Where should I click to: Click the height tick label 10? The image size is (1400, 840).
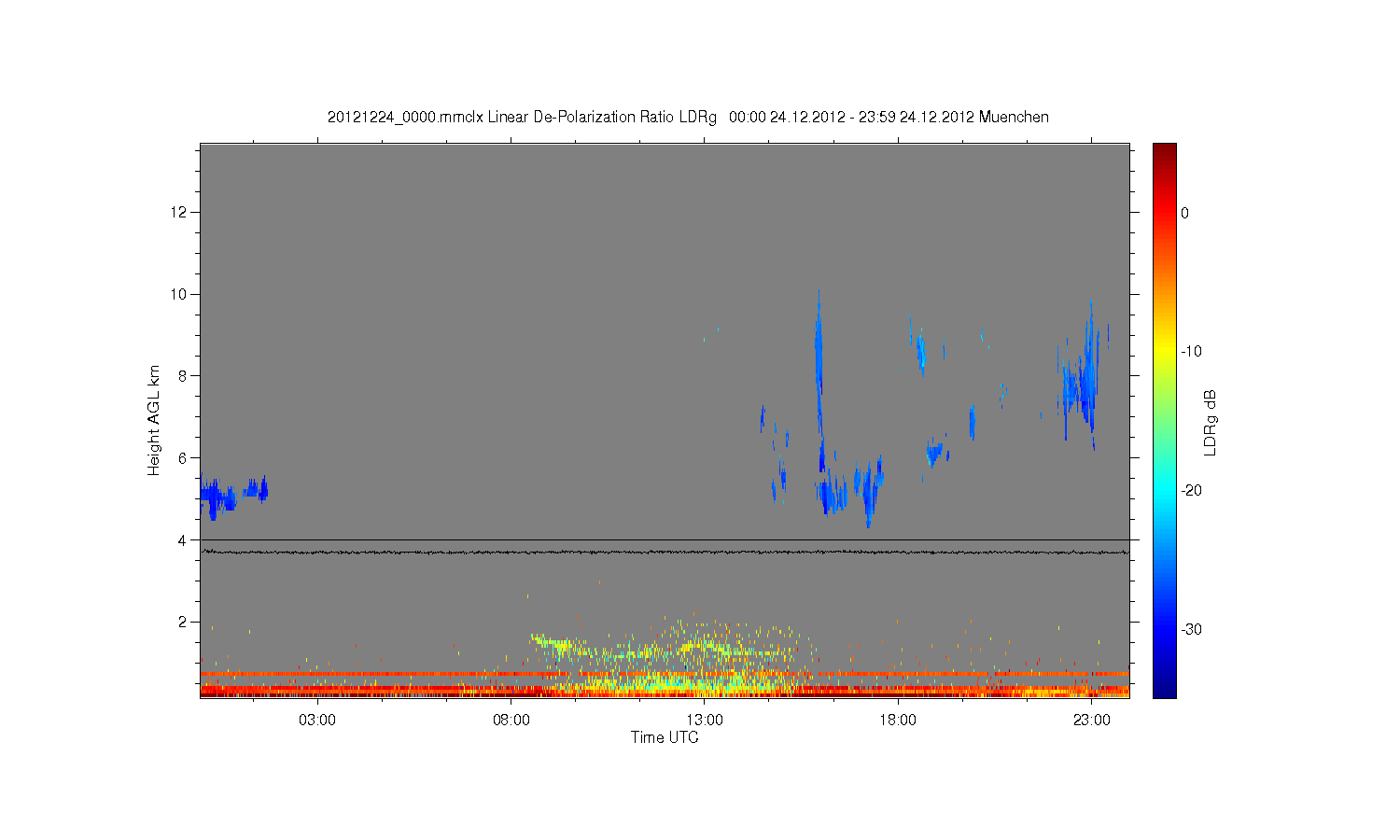[178, 294]
